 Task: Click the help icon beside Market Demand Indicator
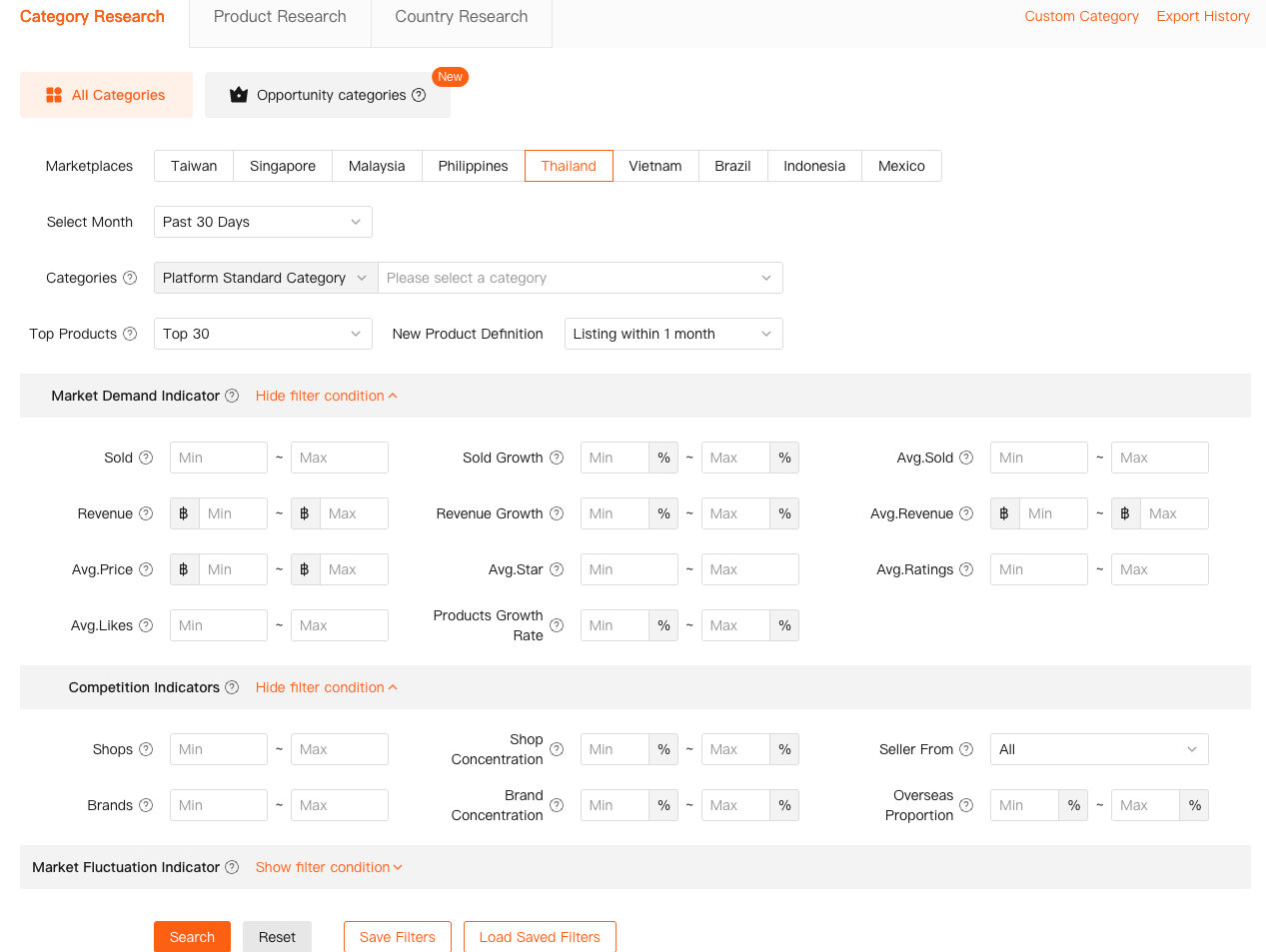[232, 396]
